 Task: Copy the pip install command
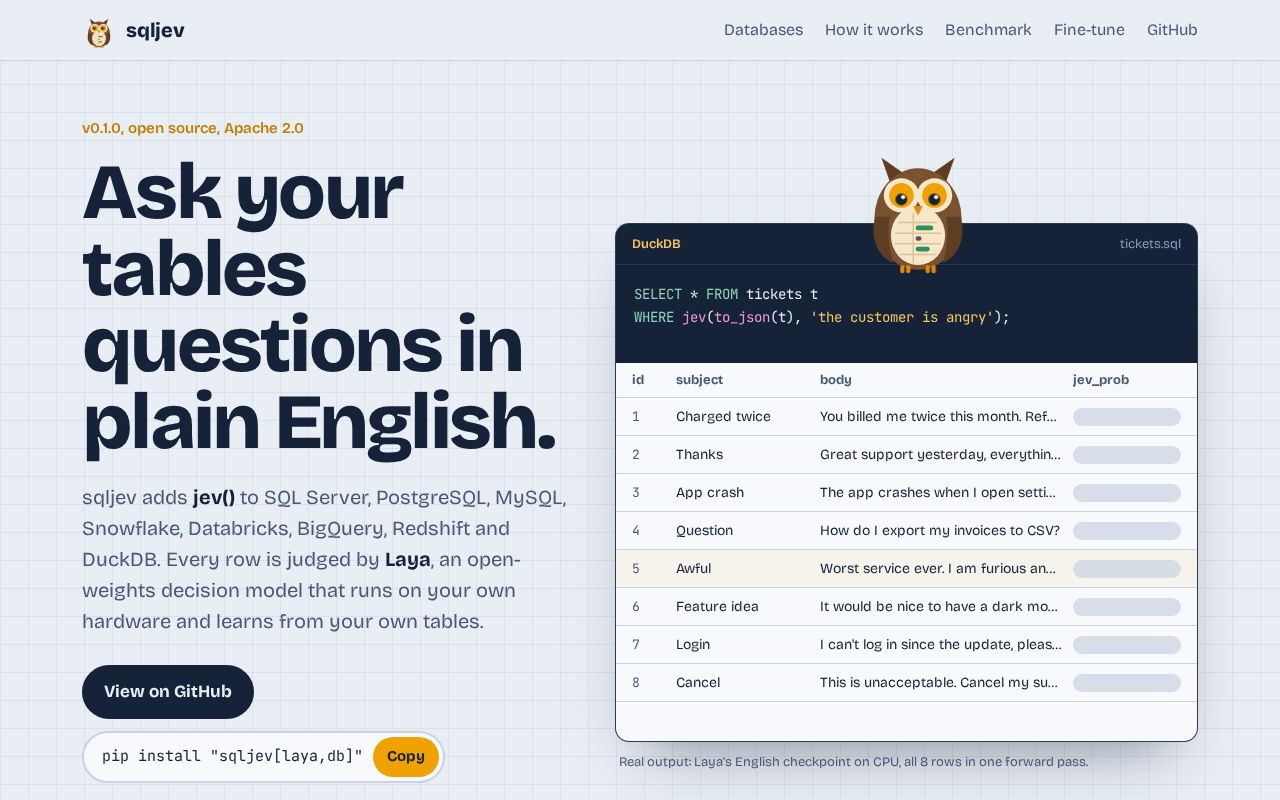(406, 757)
